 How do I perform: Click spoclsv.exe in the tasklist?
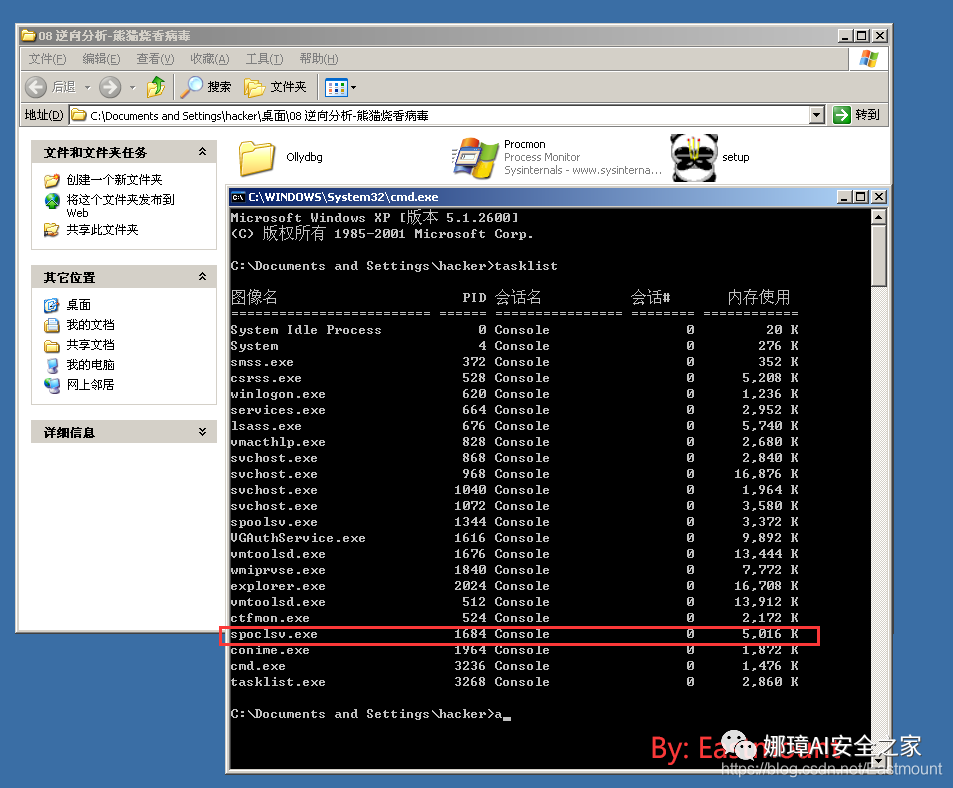point(274,634)
